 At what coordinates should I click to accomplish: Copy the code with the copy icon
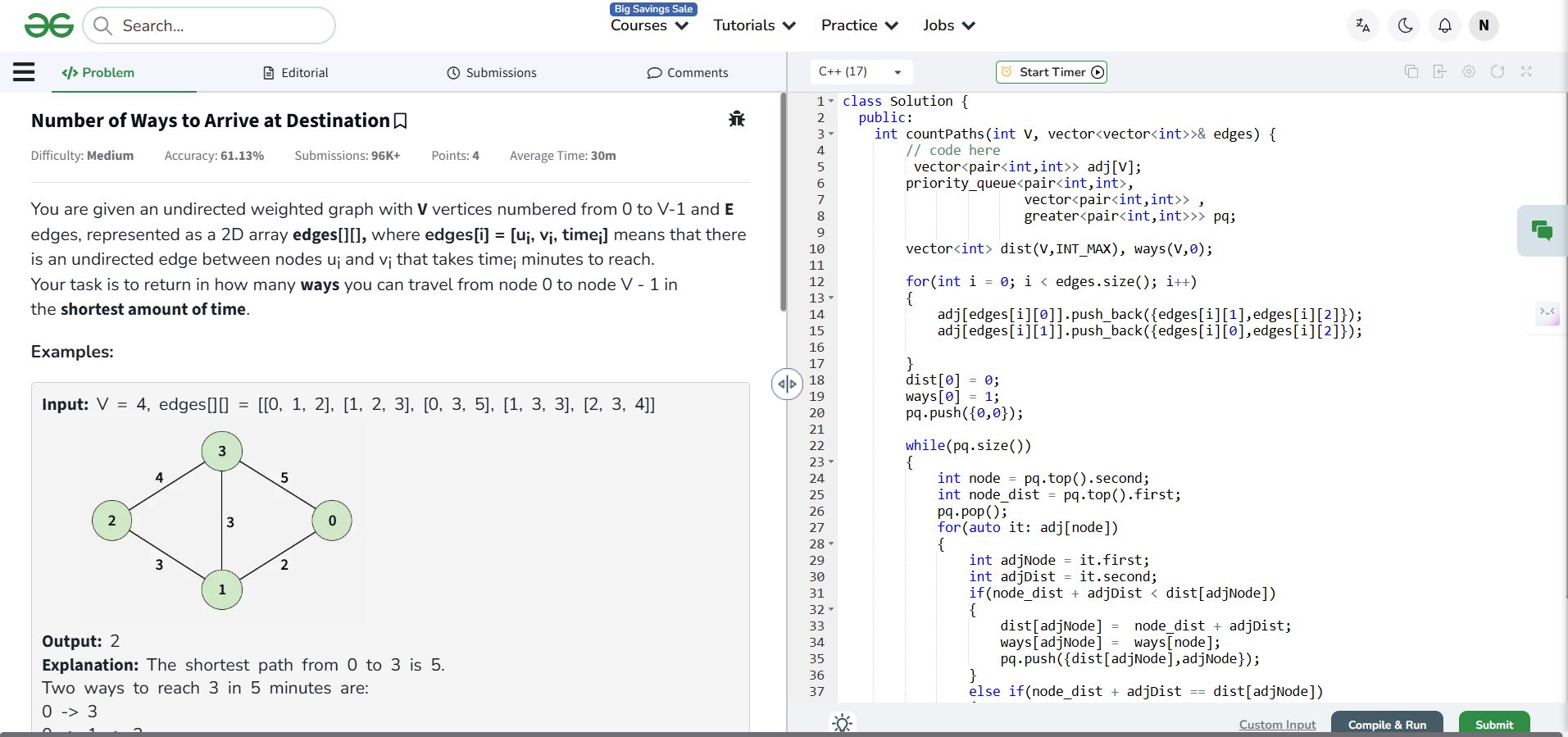tap(1411, 72)
